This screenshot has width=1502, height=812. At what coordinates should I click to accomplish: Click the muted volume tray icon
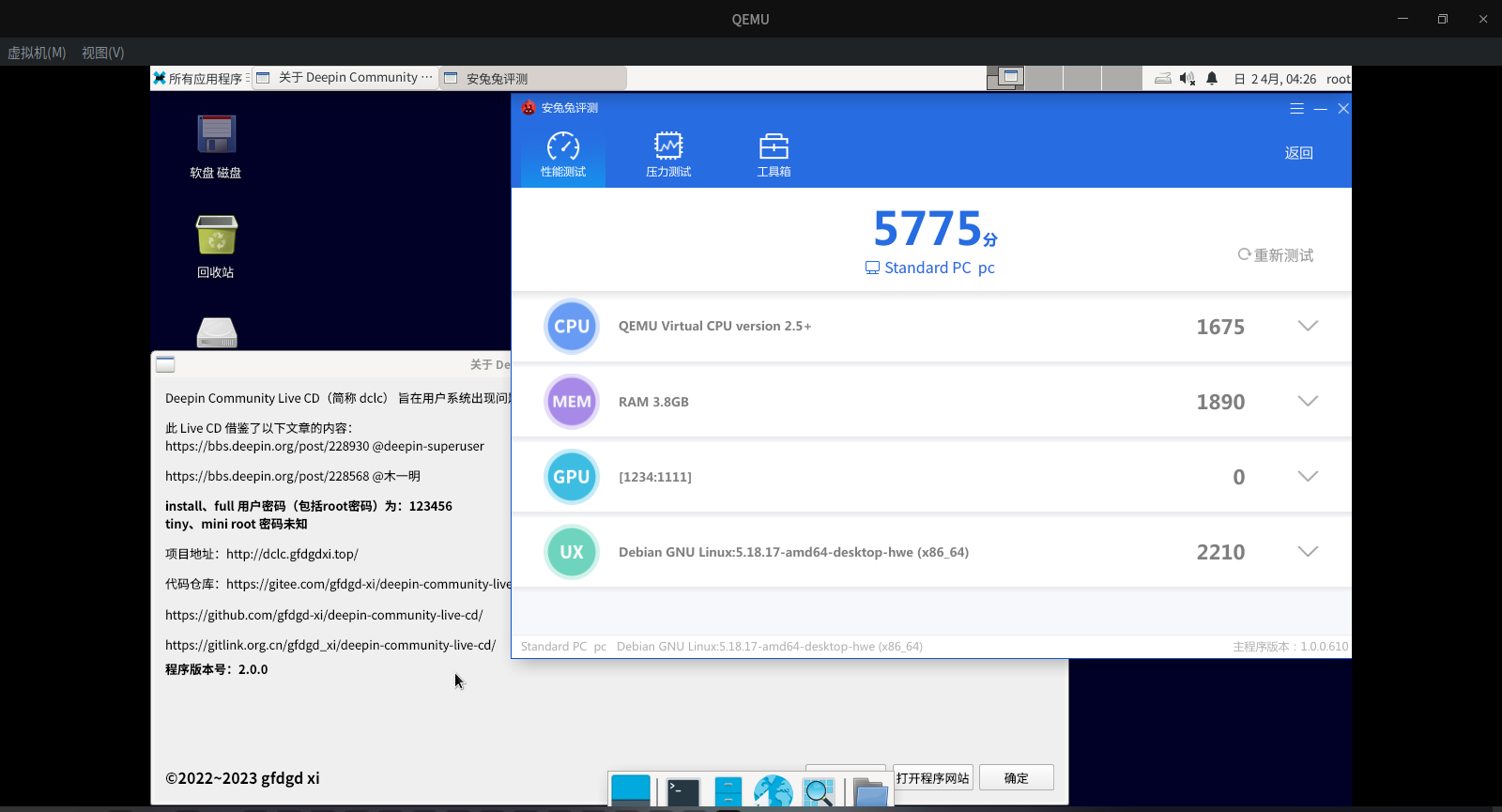click(1188, 79)
